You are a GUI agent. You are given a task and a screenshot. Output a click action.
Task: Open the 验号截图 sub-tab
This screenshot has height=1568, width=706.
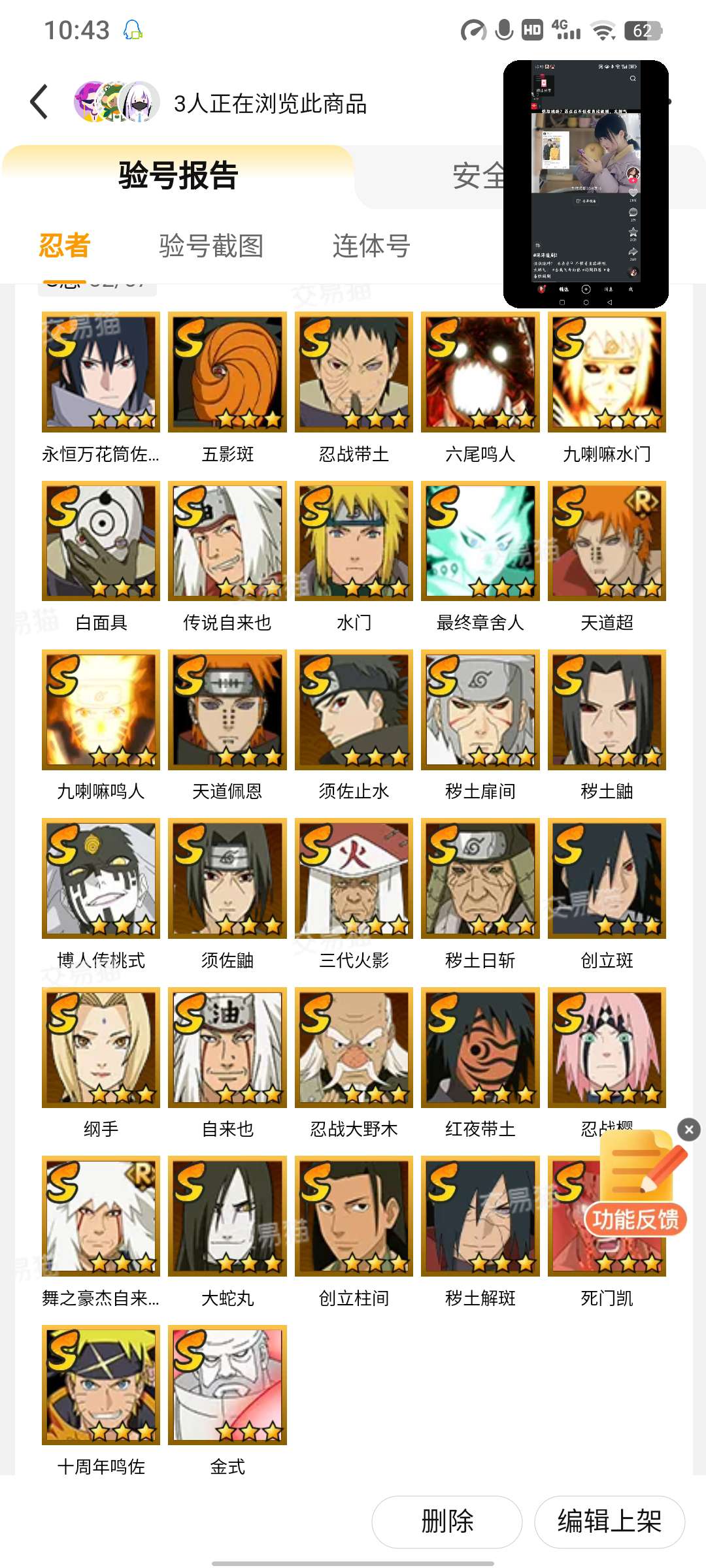[x=211, y=246]
